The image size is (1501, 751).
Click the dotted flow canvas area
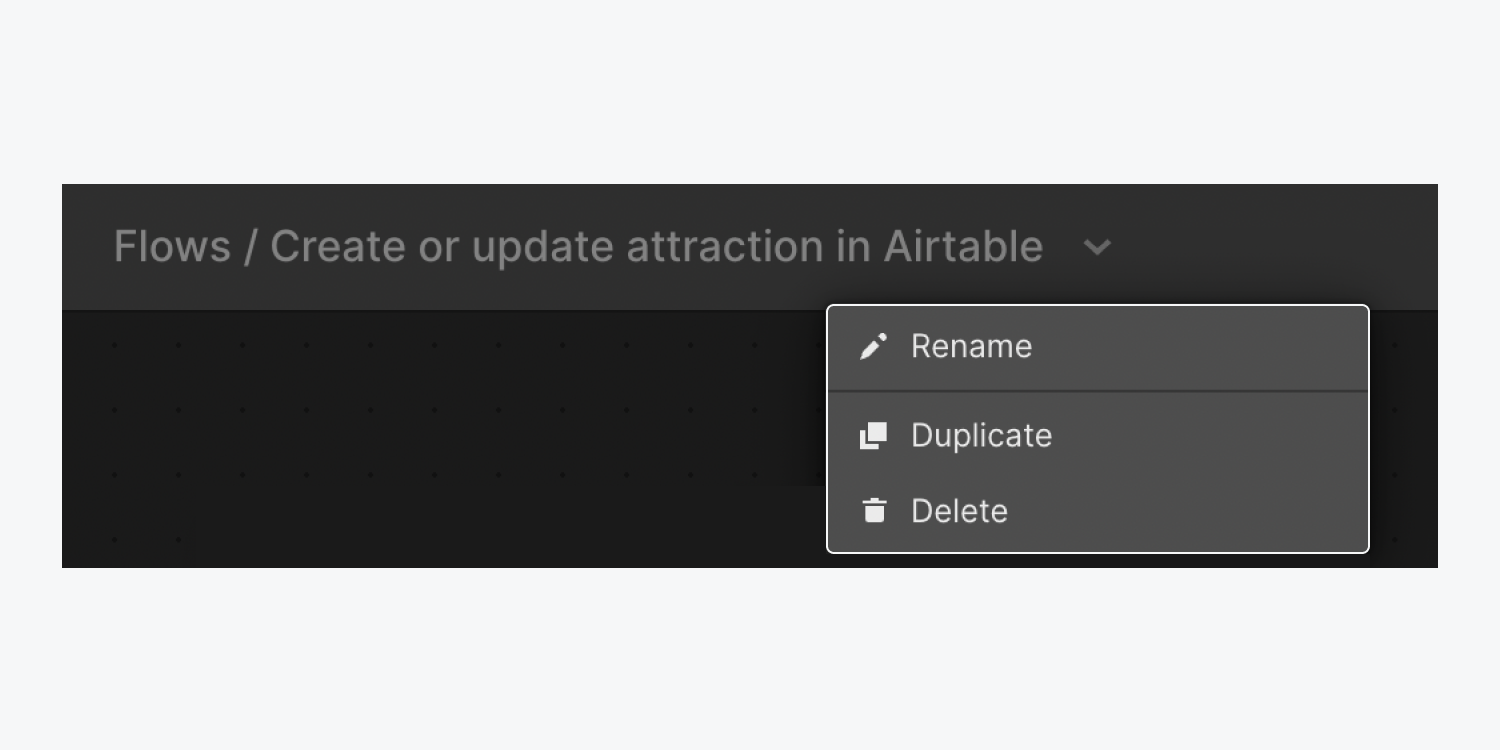(440, 440)
